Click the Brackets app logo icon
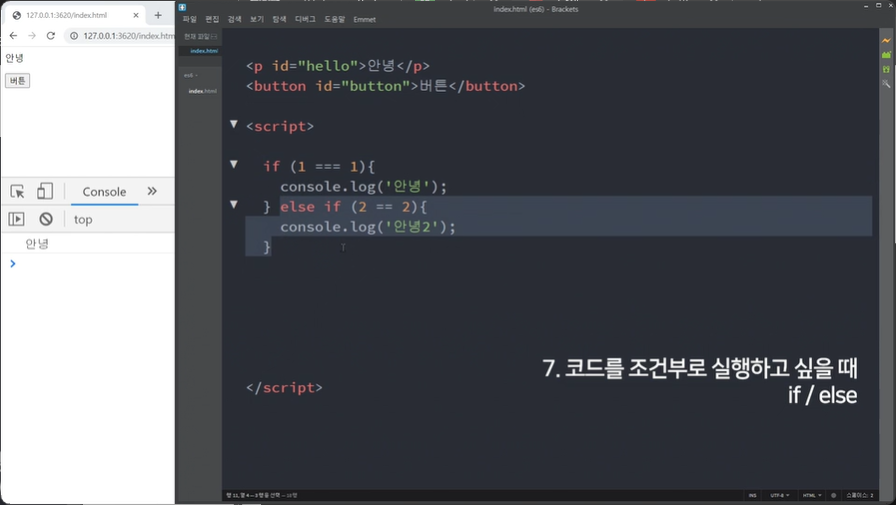This screenshot has height=505, width=896. [x=182, y=7]
